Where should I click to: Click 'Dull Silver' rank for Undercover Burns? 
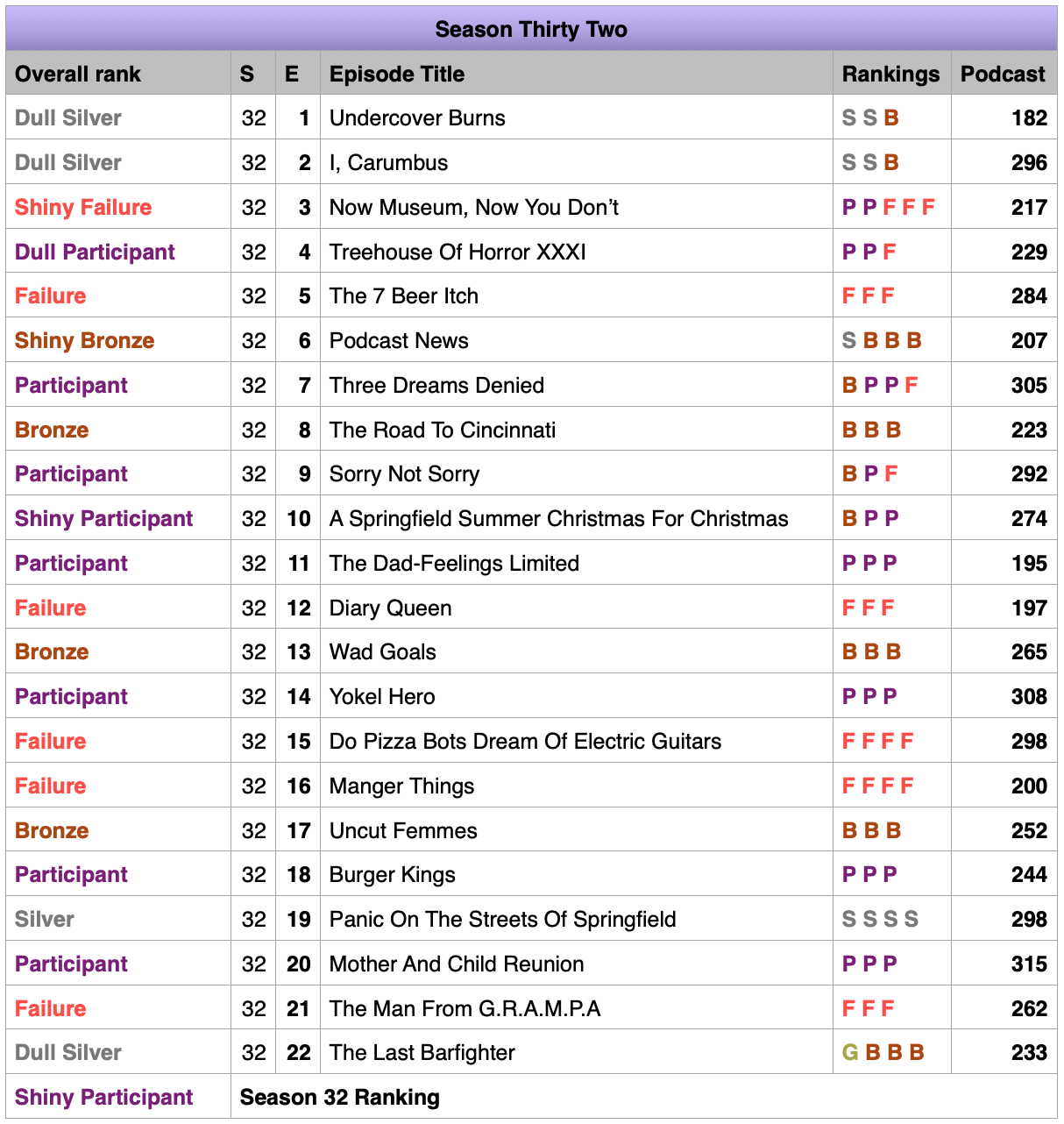click(68, 117)
